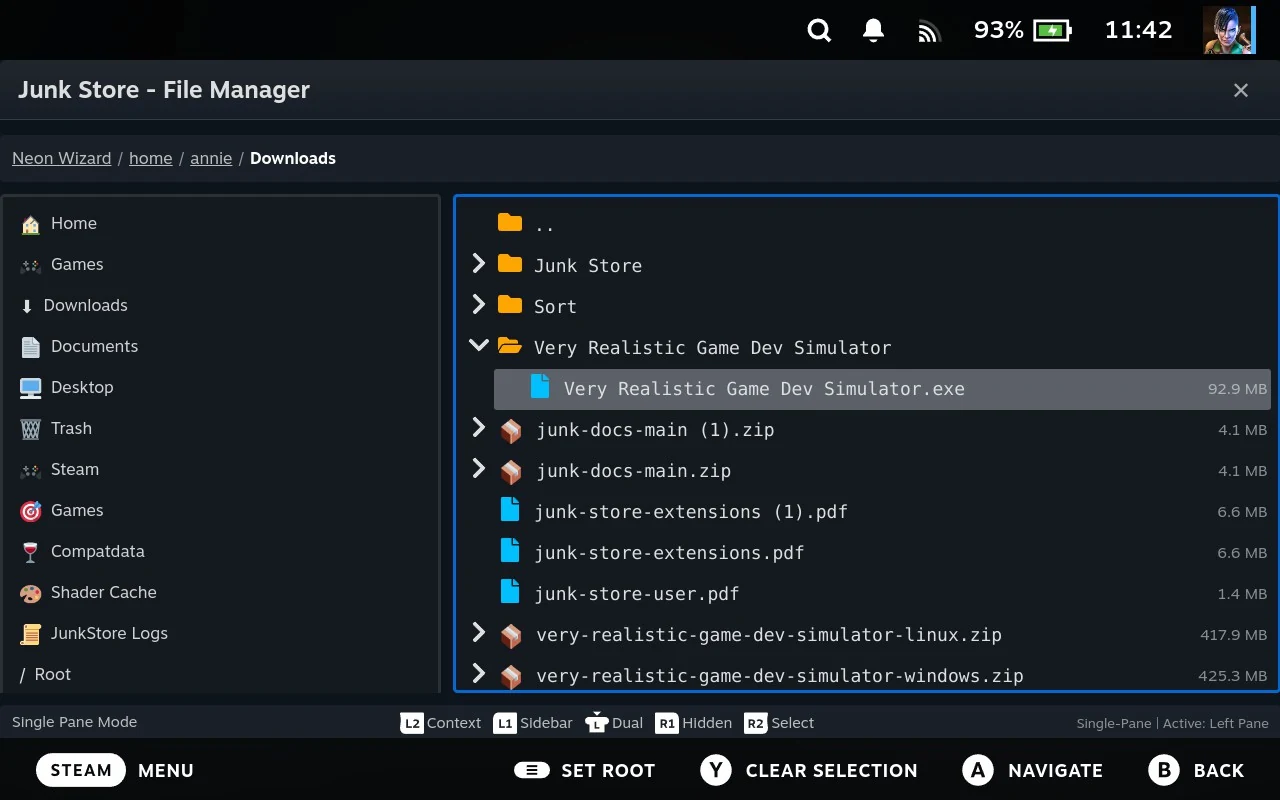
Task: Toggle R1 Hidden files
Action: pyautogui.click(x=693, y=723)
